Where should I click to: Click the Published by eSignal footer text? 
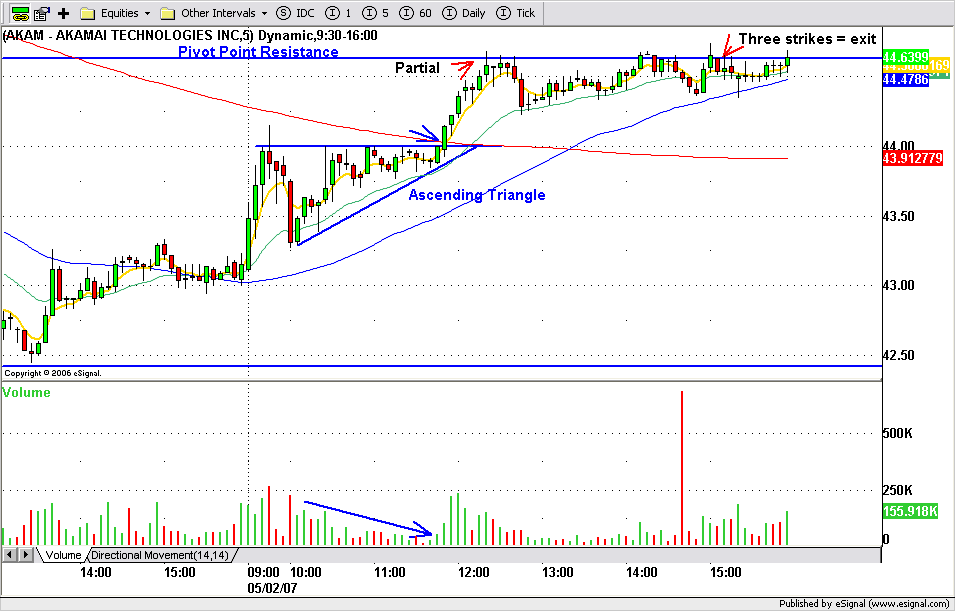click(x=865, y=604)
